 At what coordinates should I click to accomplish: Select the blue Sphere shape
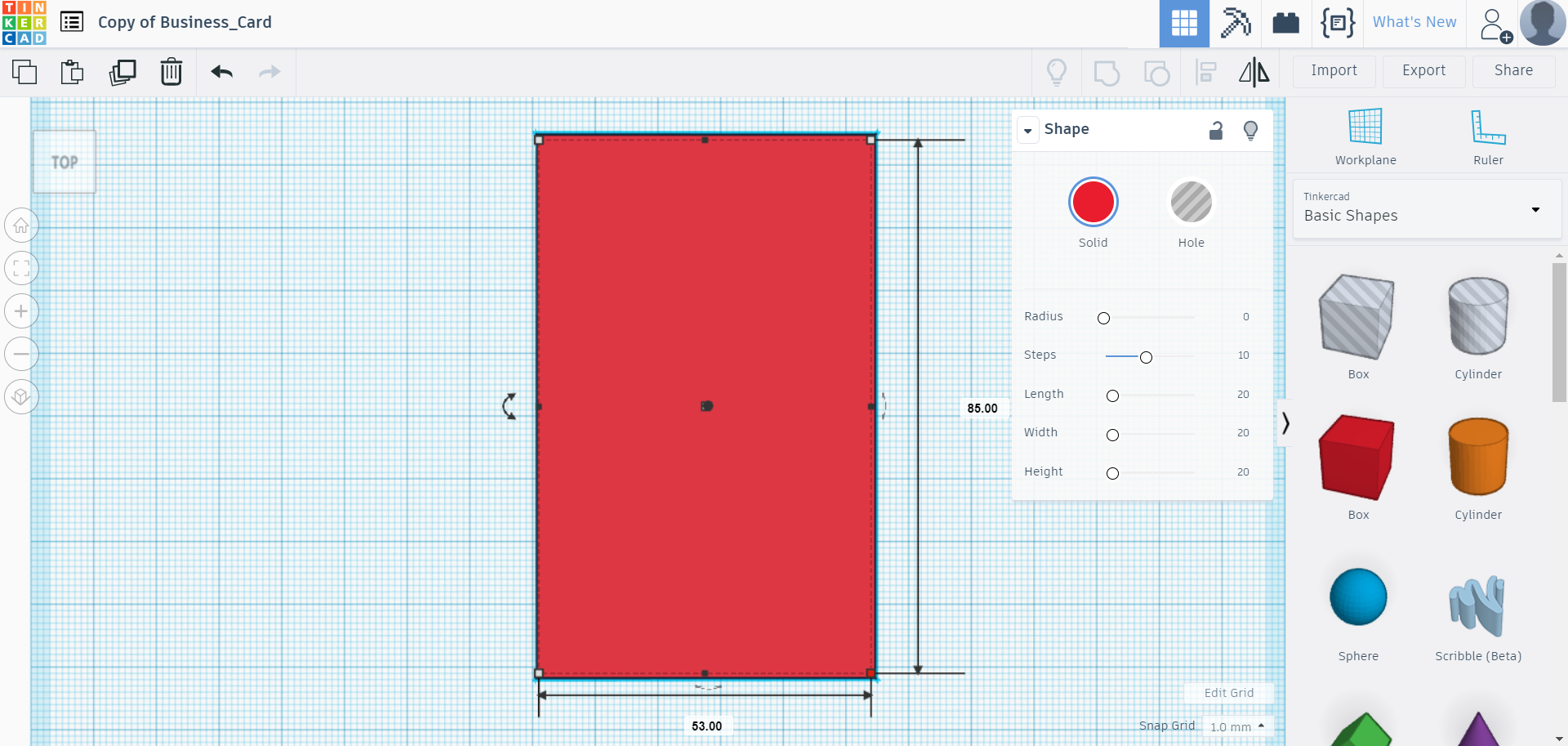point(1358,596)
